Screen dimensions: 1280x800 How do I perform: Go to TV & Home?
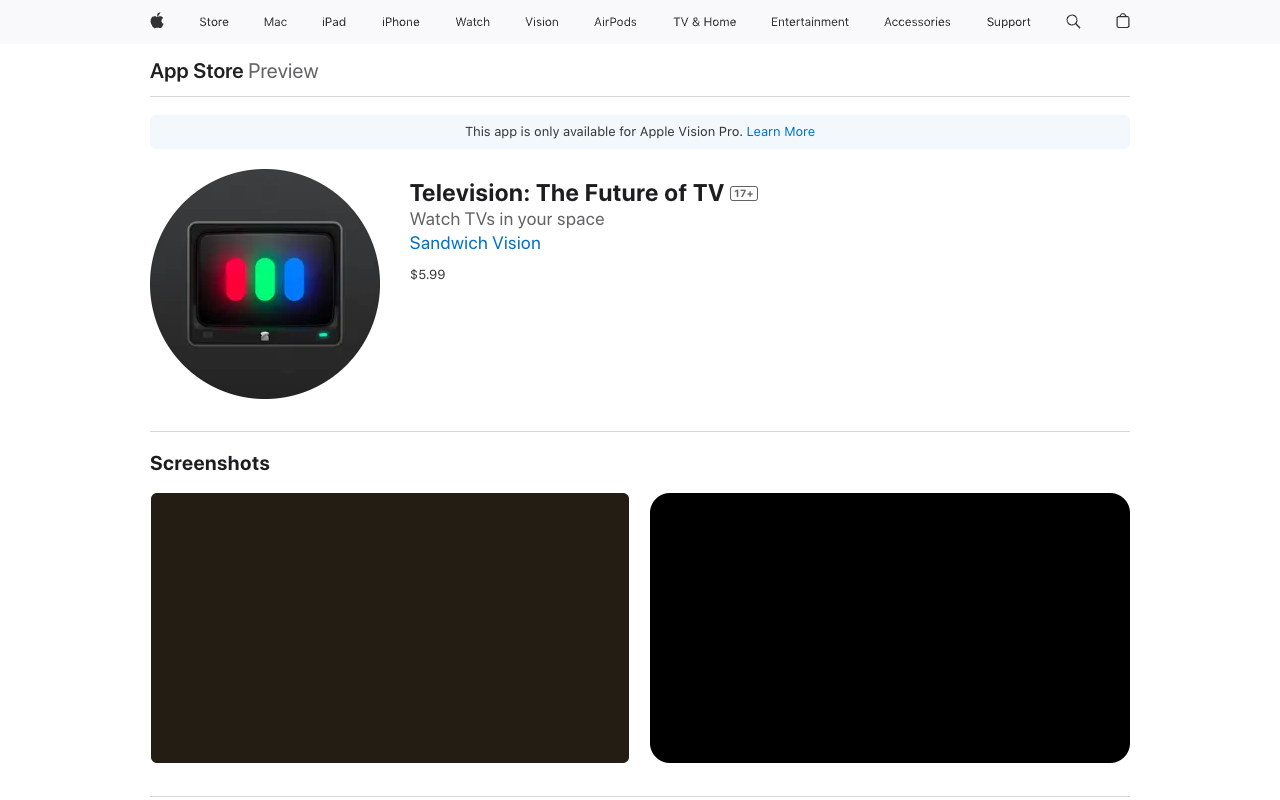pyautogui.click(x=705, y=22)
